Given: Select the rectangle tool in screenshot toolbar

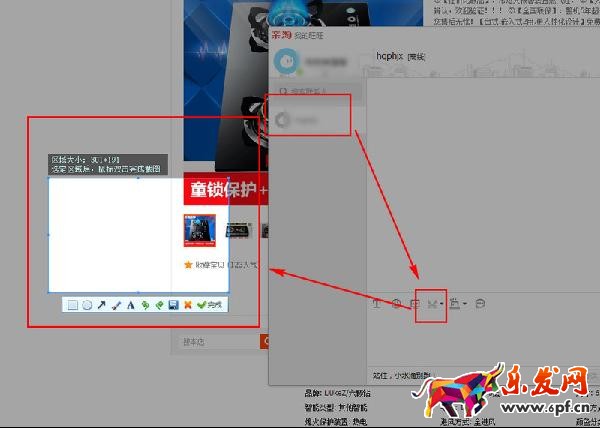Looking at the screenshot, I should click(x=73, y=304).
